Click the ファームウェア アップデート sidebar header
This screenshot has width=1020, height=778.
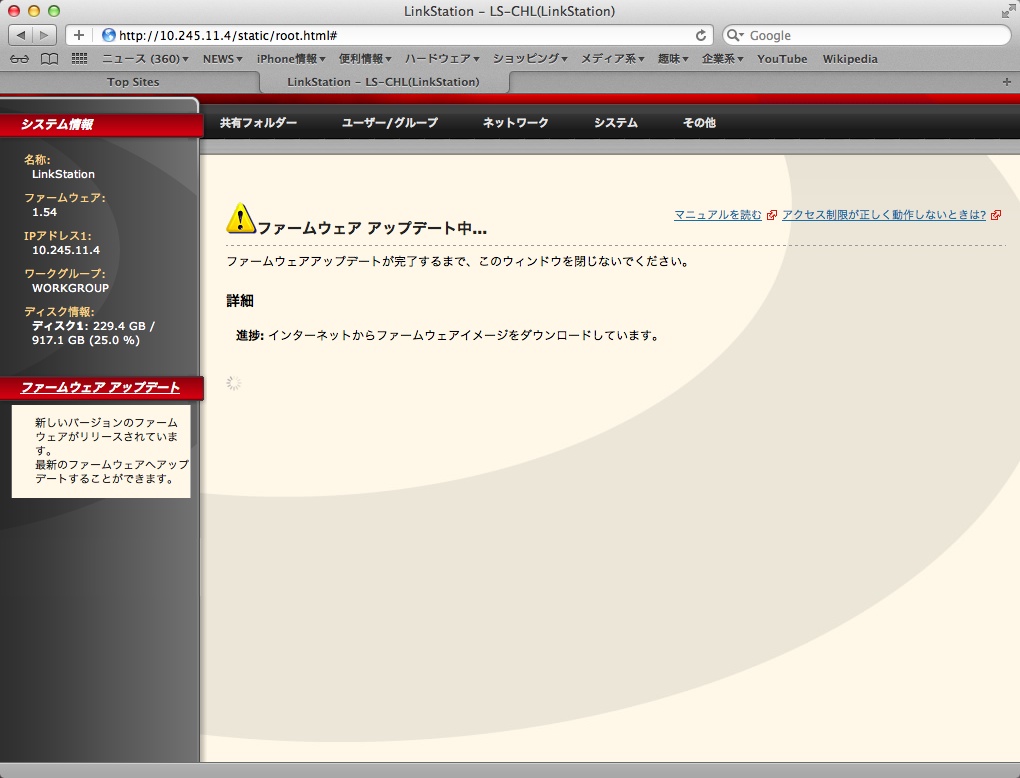(100, 387)
